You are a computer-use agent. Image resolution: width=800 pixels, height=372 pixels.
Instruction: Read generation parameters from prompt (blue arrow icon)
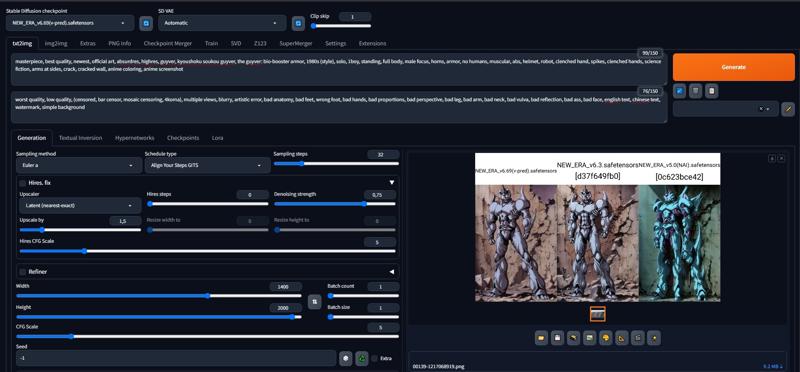click(x=679, y=91)
